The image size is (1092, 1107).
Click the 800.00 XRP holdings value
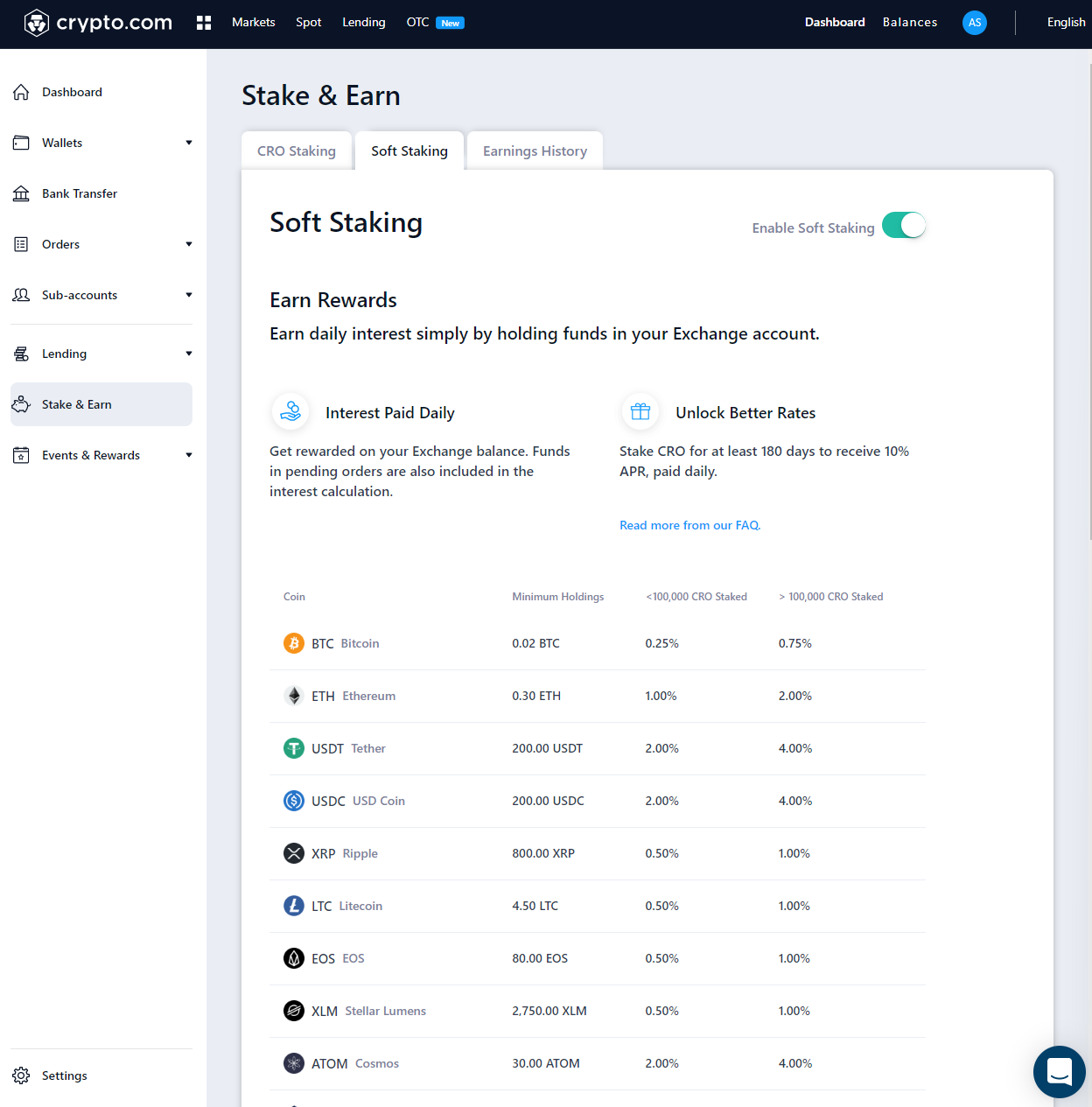click(x=543, y=853)
